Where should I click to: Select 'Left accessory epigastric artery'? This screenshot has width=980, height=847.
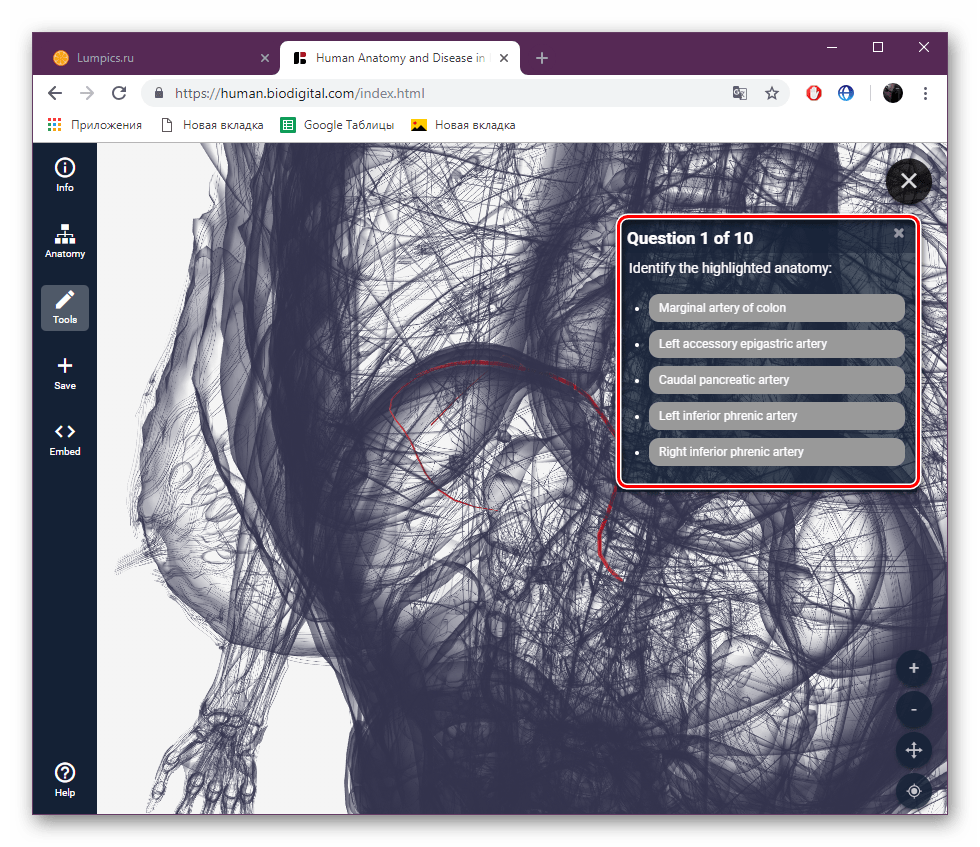(x=776, y=343)
